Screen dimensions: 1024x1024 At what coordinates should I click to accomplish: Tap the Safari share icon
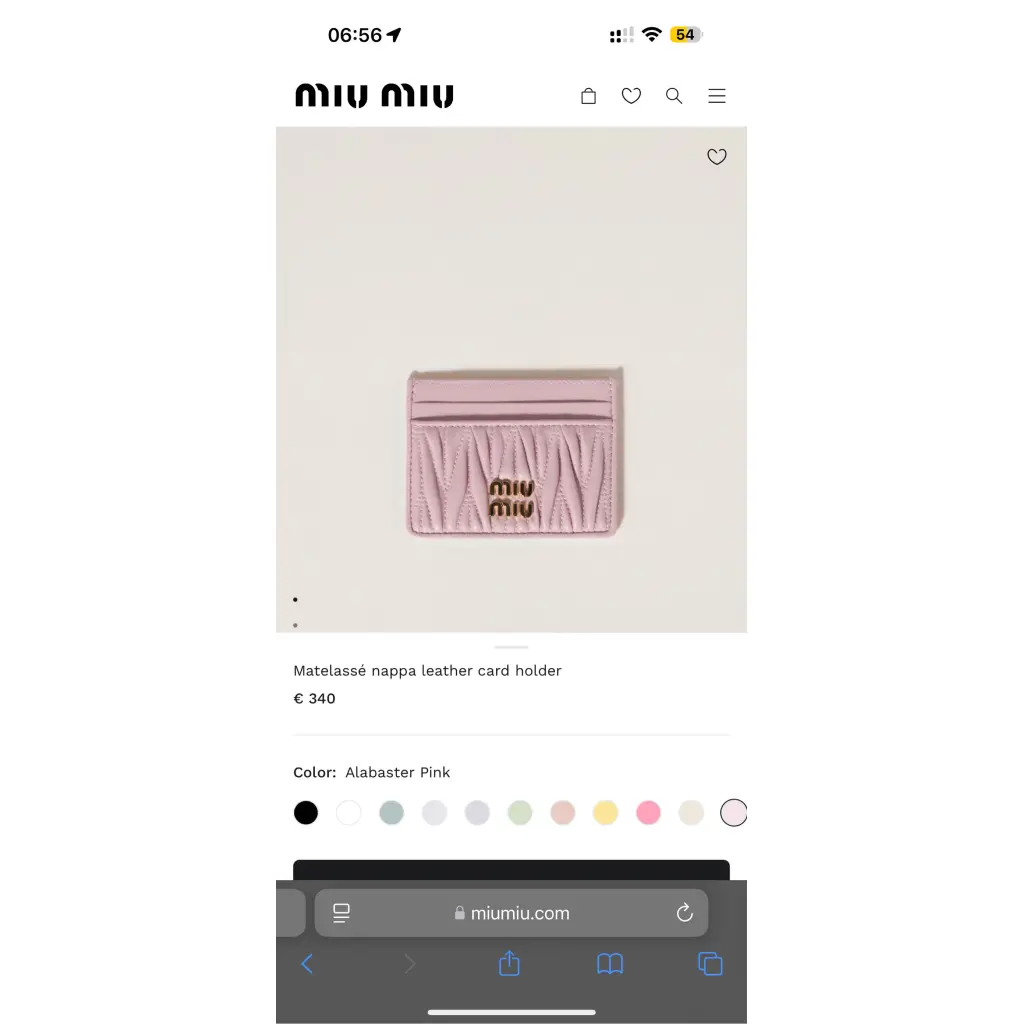[x=509, y=963]
